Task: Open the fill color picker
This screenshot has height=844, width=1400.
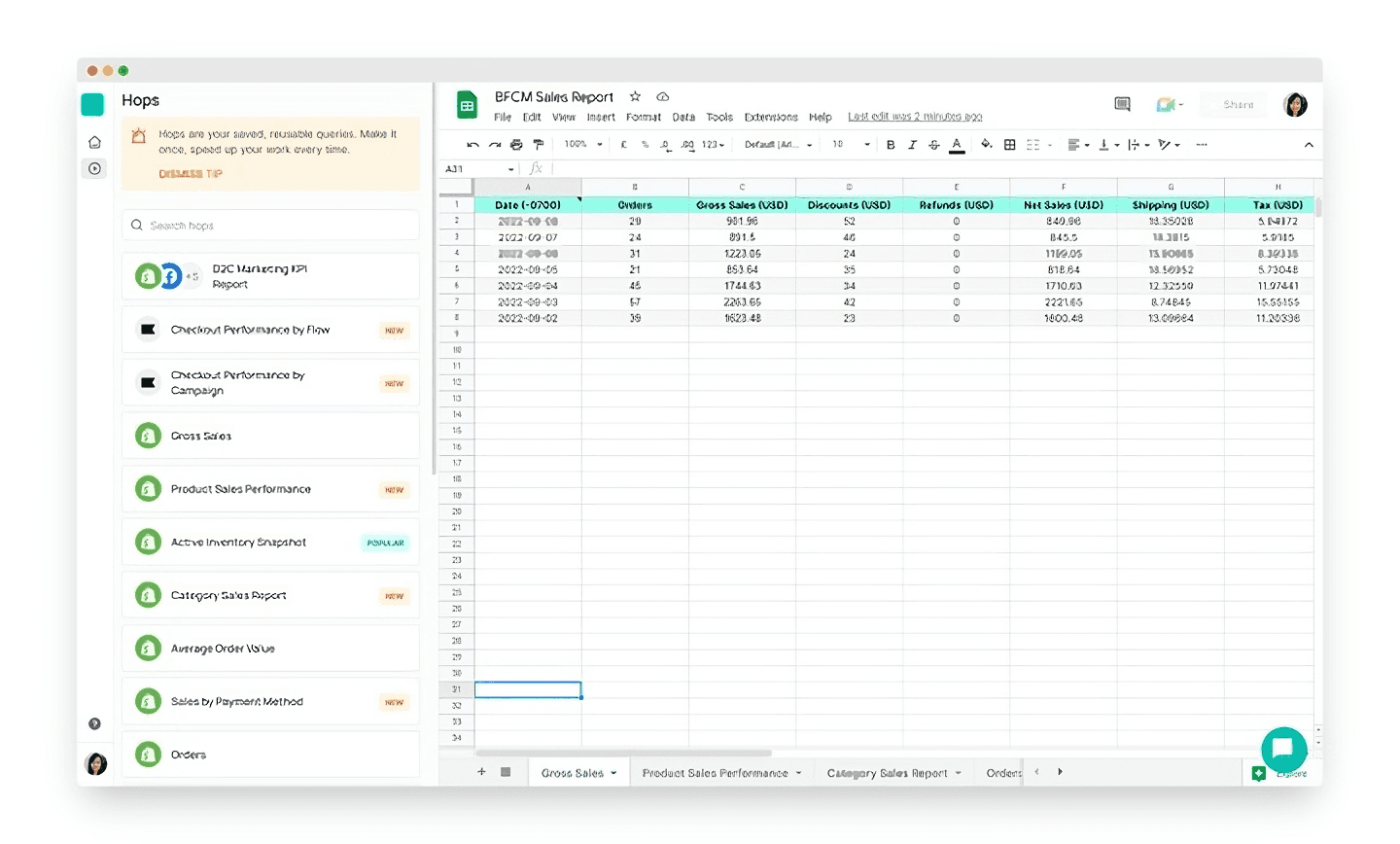Action: pyautogui.click(x=986, y=145)
